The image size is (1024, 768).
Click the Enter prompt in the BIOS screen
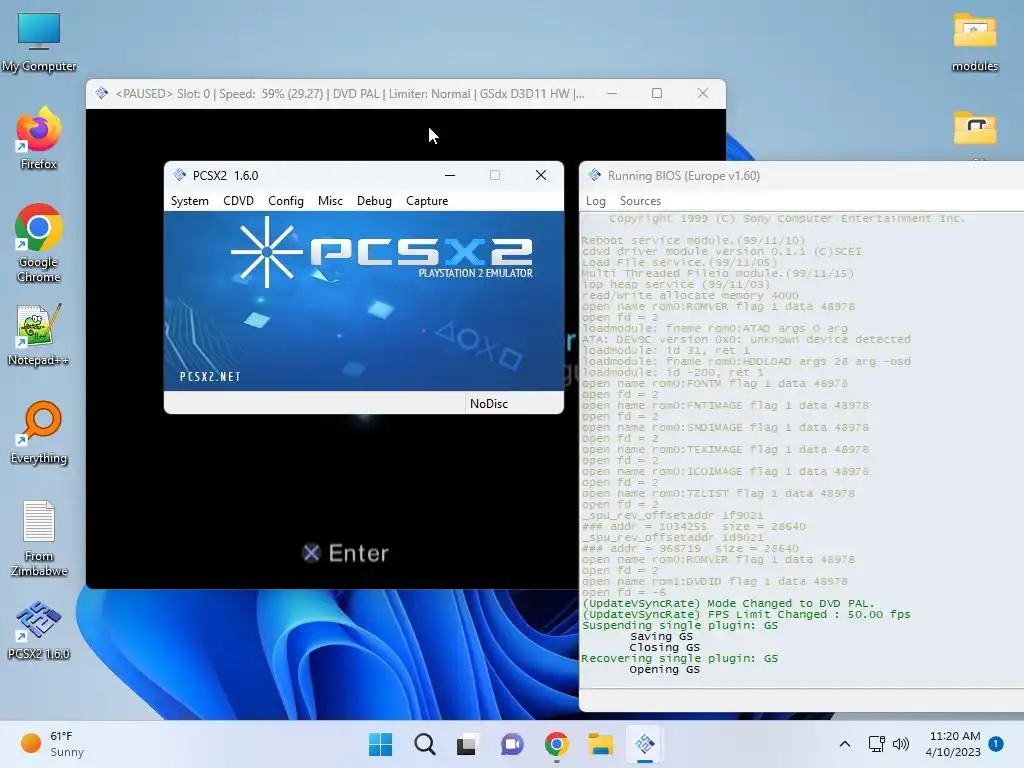pos(346,553)
